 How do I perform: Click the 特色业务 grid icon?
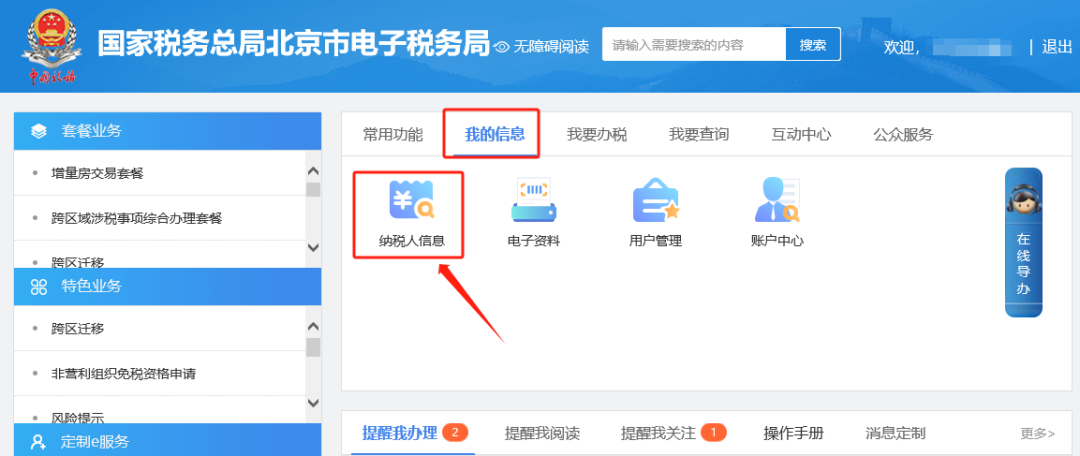click(x=39, y=287)
